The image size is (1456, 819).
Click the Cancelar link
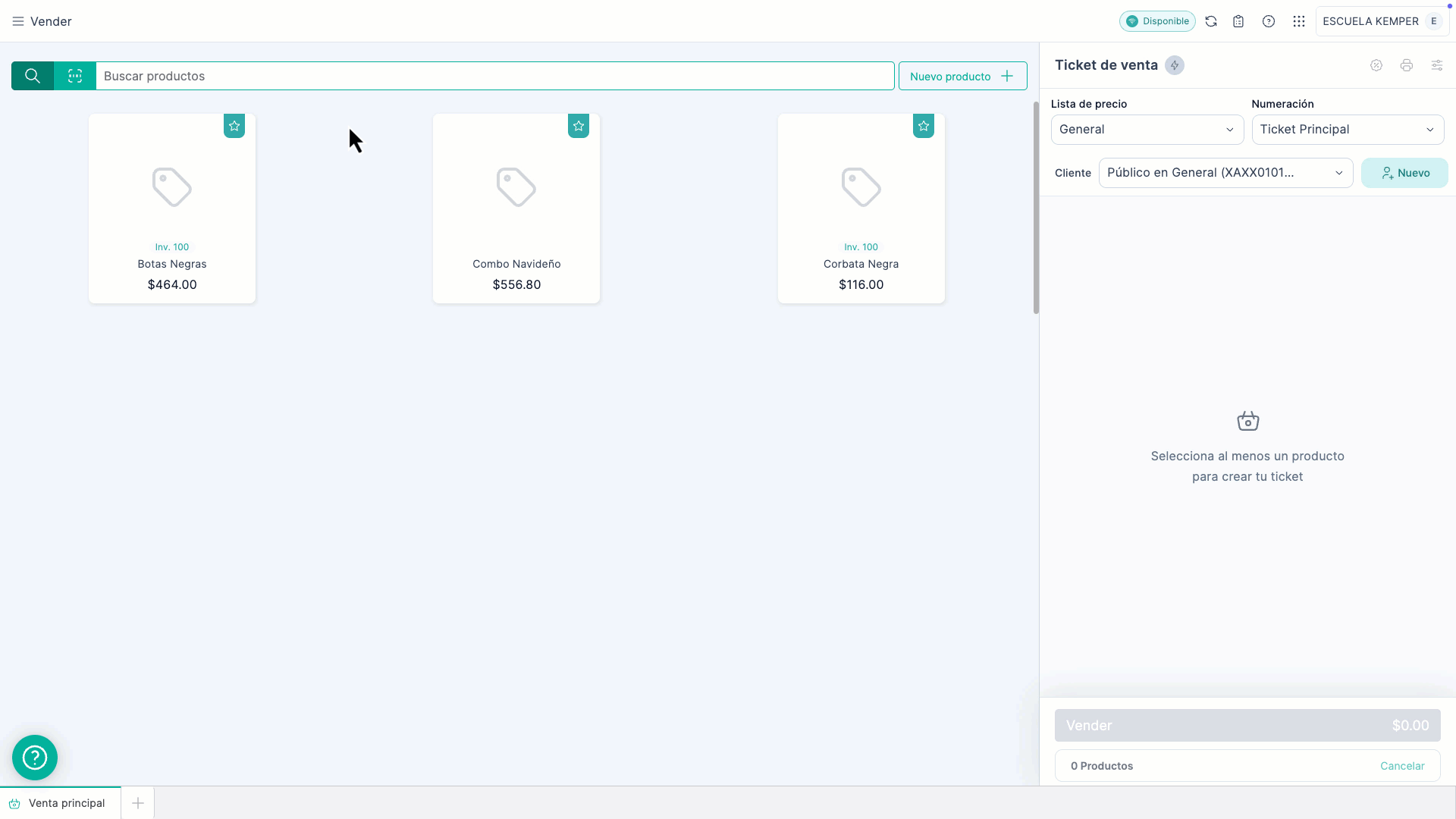click(x=1402, y=766)
